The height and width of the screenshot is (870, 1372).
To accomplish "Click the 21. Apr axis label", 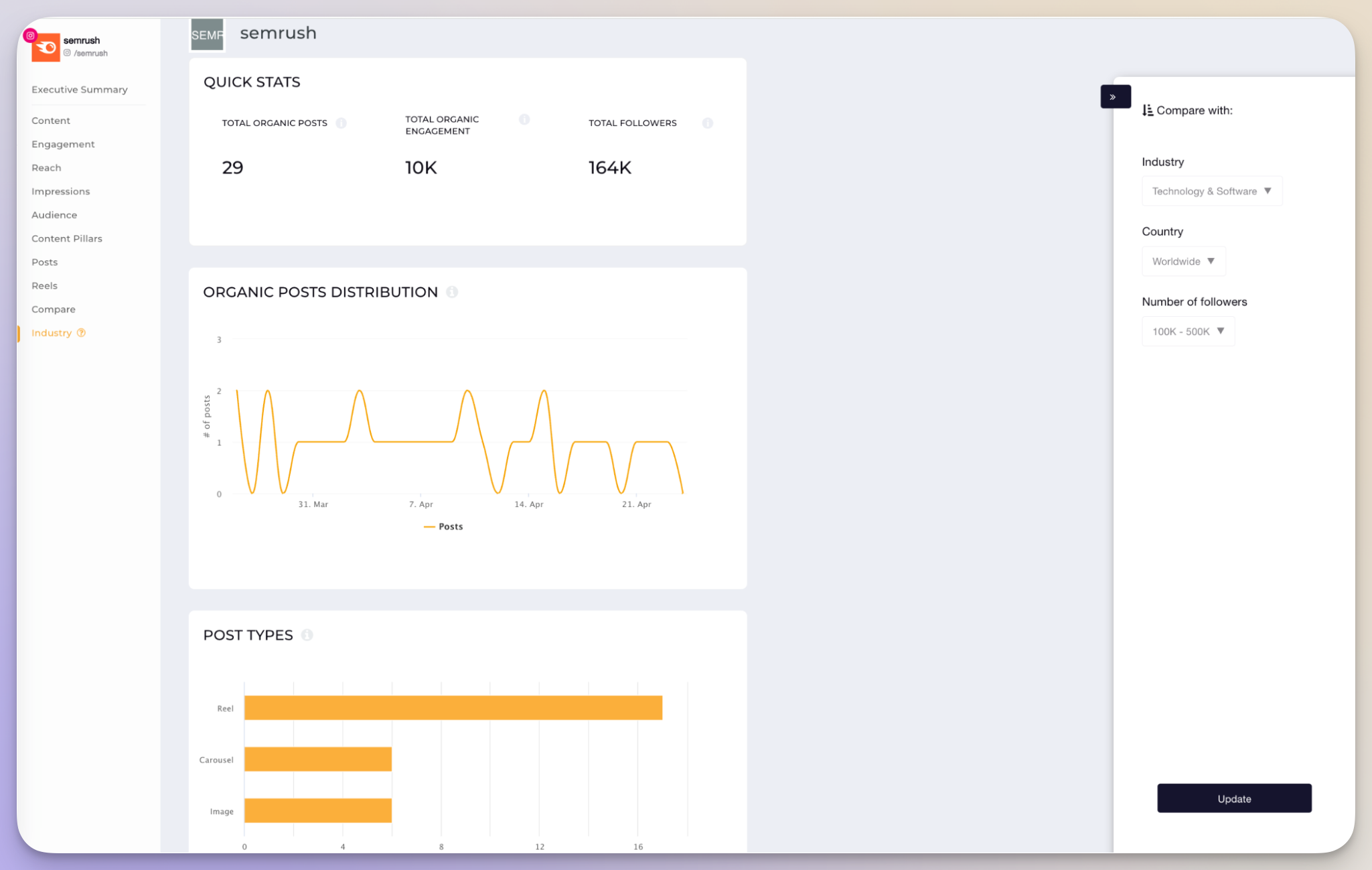I will click(637, 504).
